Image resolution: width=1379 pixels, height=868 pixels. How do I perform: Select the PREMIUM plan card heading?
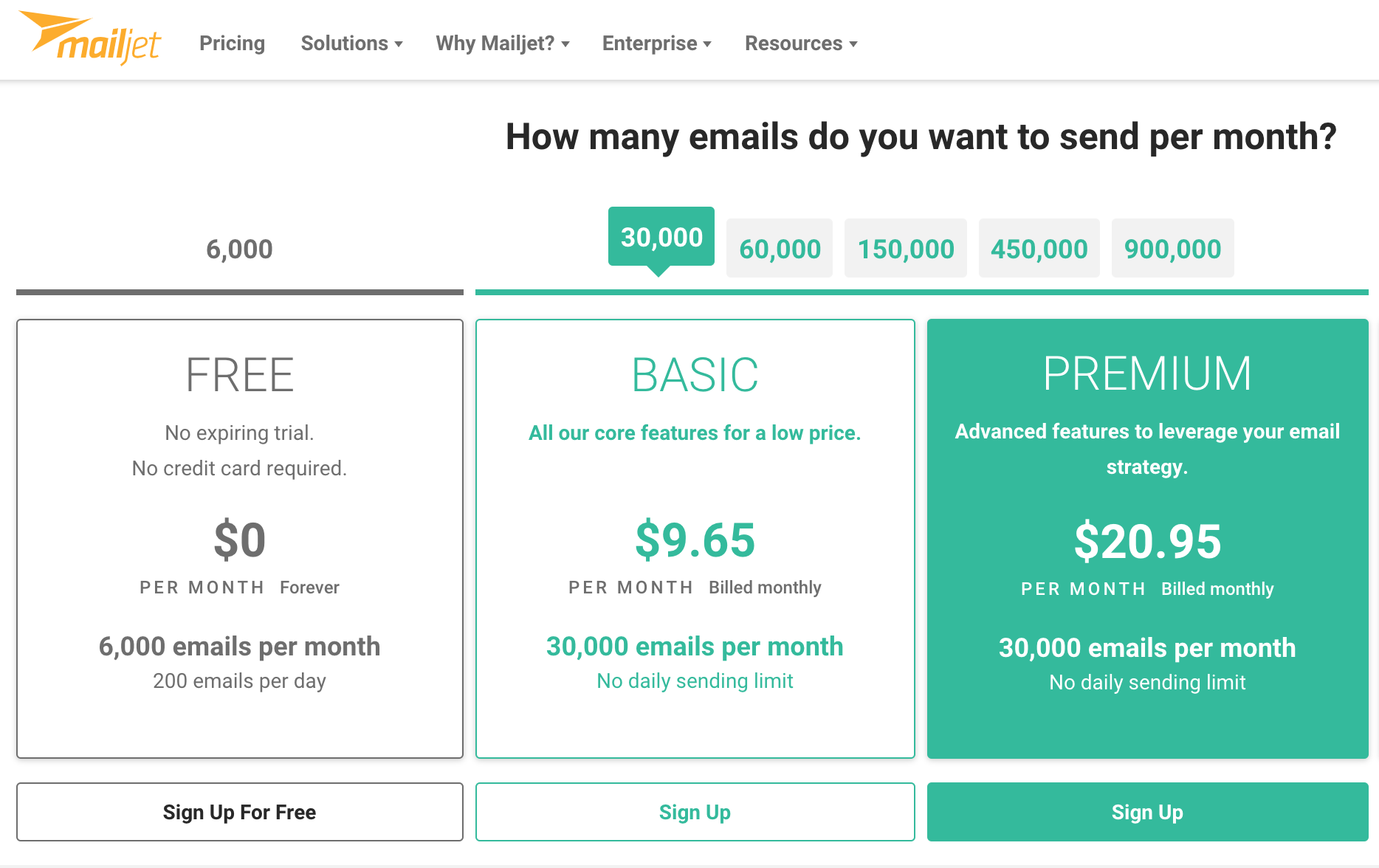[x=1148, y=373]
